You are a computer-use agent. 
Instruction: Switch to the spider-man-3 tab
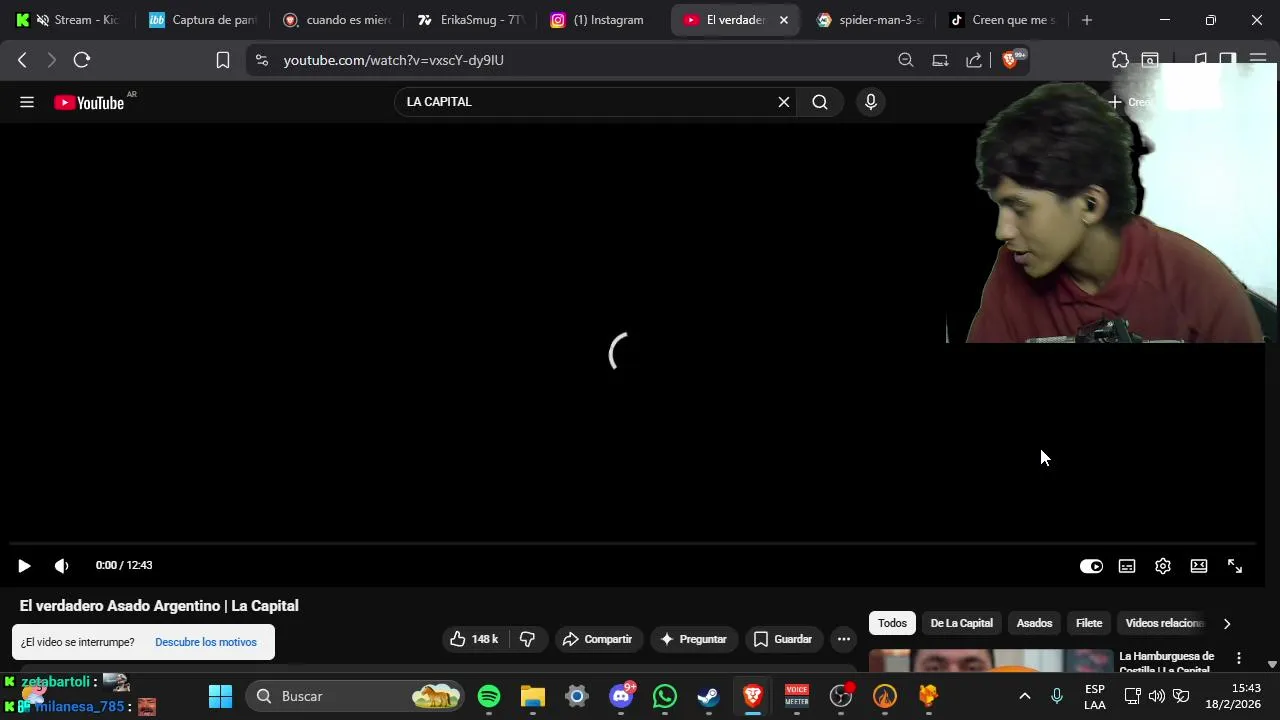870,20
